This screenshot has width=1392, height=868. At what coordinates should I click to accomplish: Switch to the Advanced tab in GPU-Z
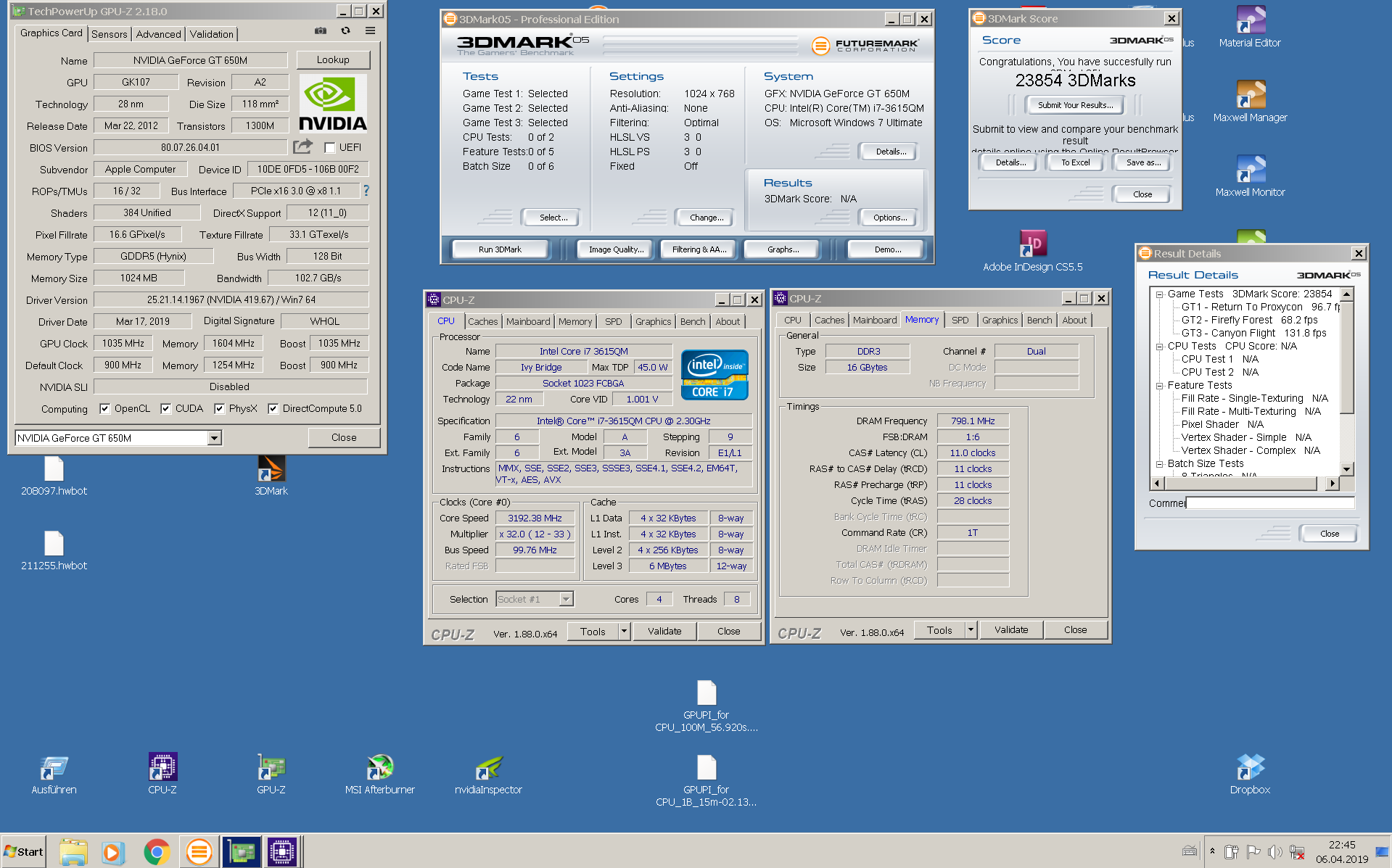click(158, 34)
